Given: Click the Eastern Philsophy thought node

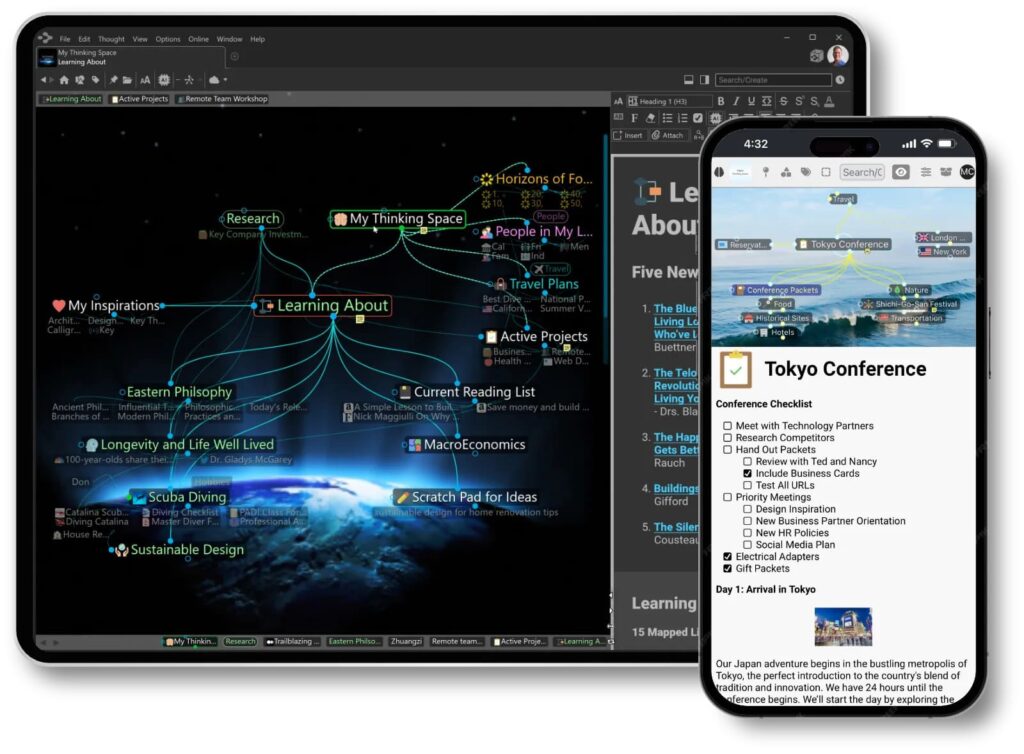Looking at the screenshot, I should pos(179,392).
